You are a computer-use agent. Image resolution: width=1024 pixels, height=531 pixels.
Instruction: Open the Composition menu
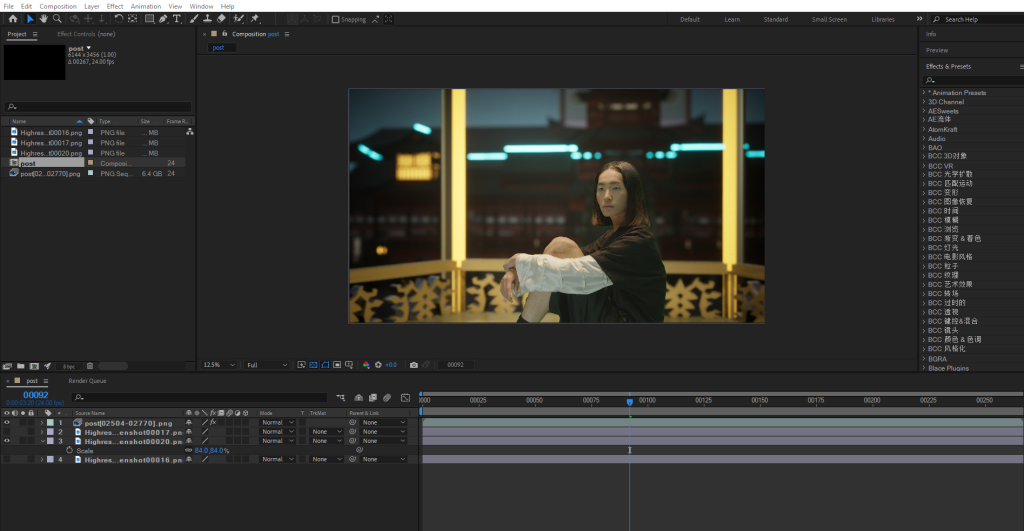pos(57,6)
